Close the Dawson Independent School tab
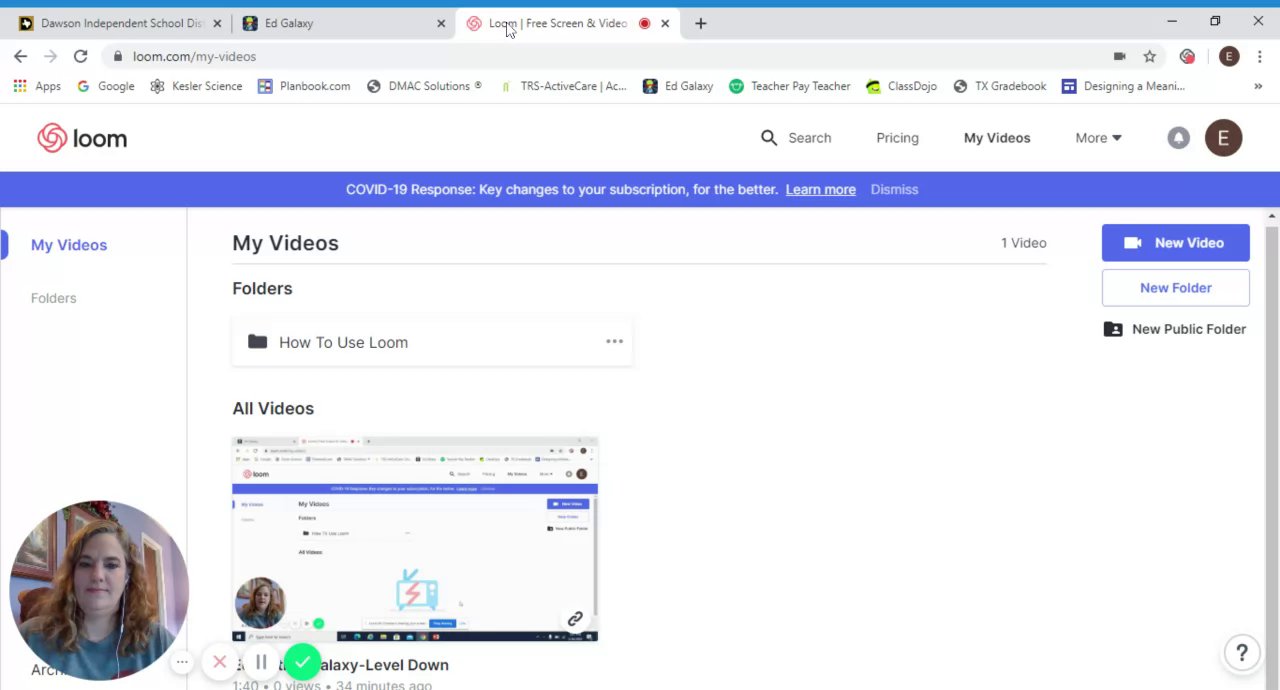The image size is (1280, 690). click(217, 23)
